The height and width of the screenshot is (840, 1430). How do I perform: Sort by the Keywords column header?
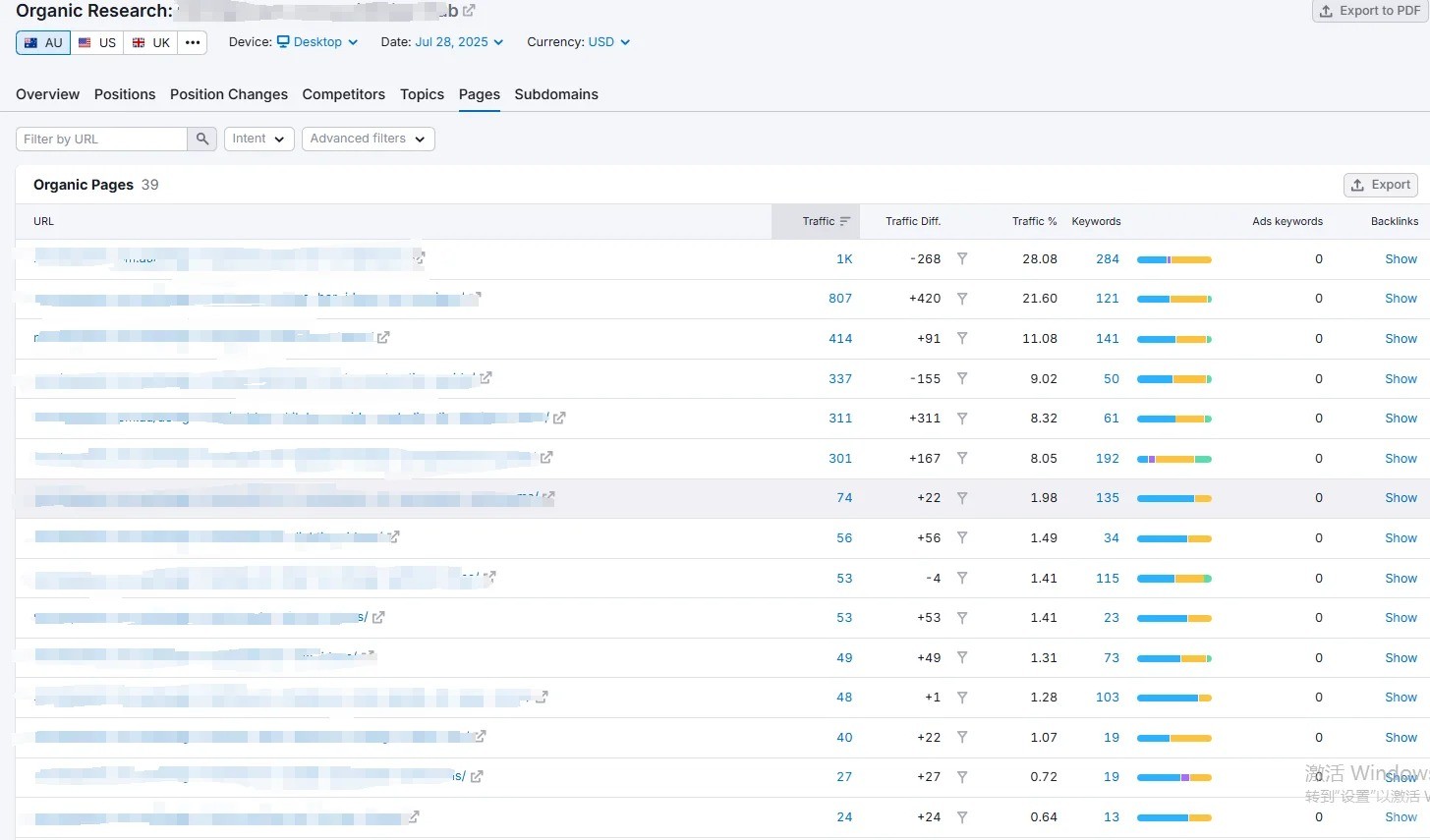coord(1096,221)
